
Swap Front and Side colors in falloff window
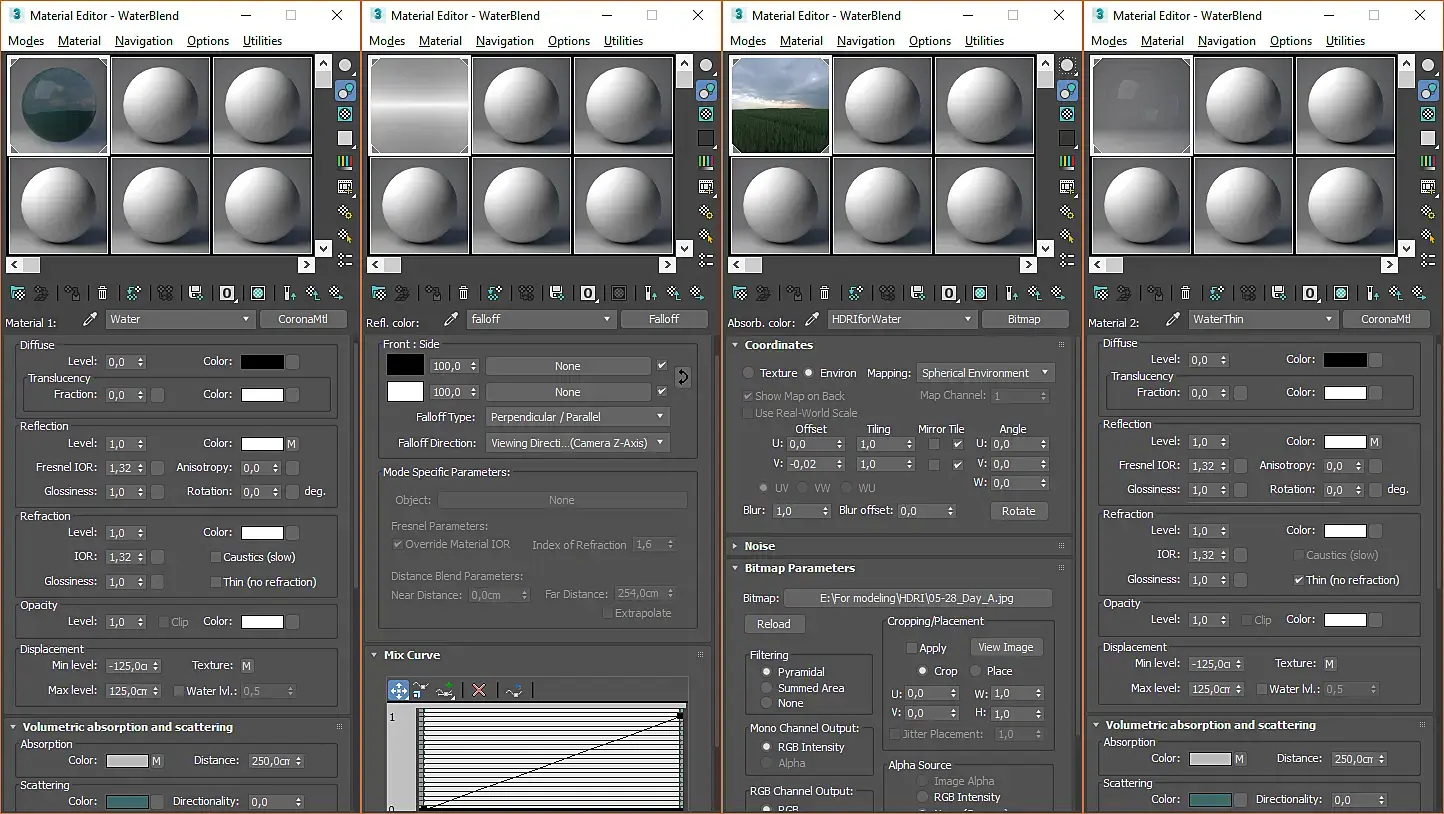683,377
